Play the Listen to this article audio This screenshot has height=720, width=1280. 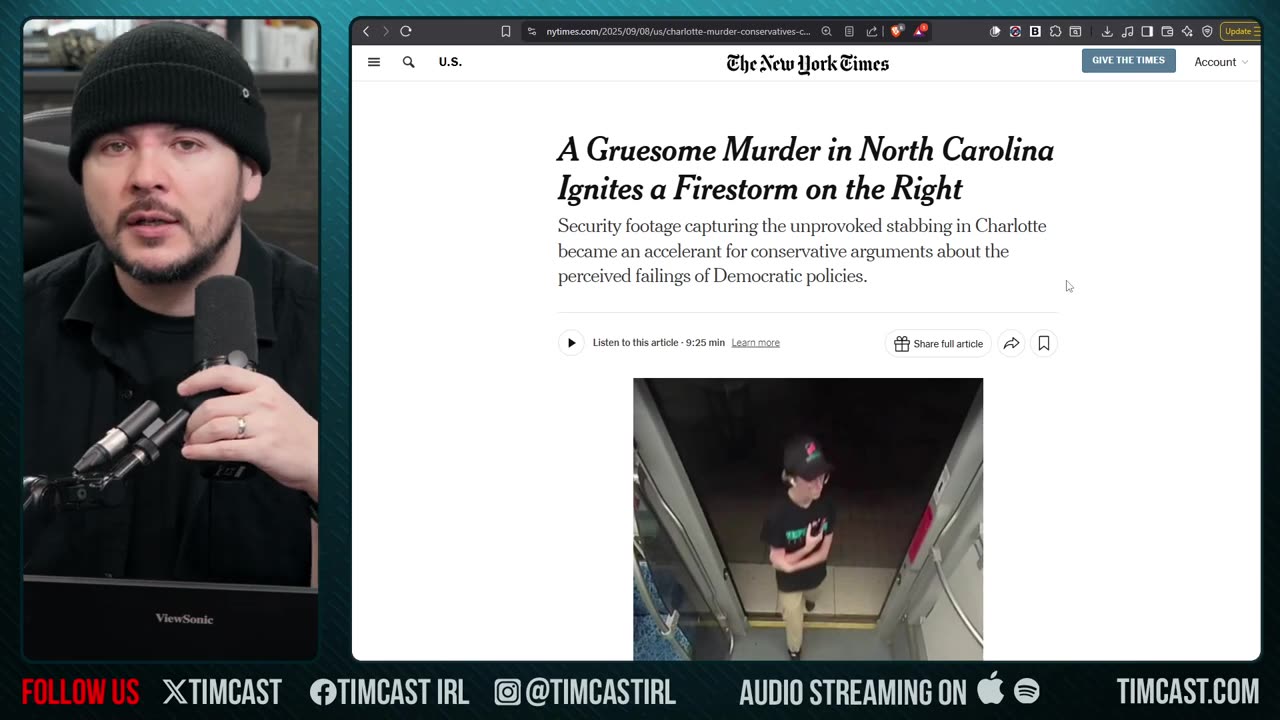[571, 343]
